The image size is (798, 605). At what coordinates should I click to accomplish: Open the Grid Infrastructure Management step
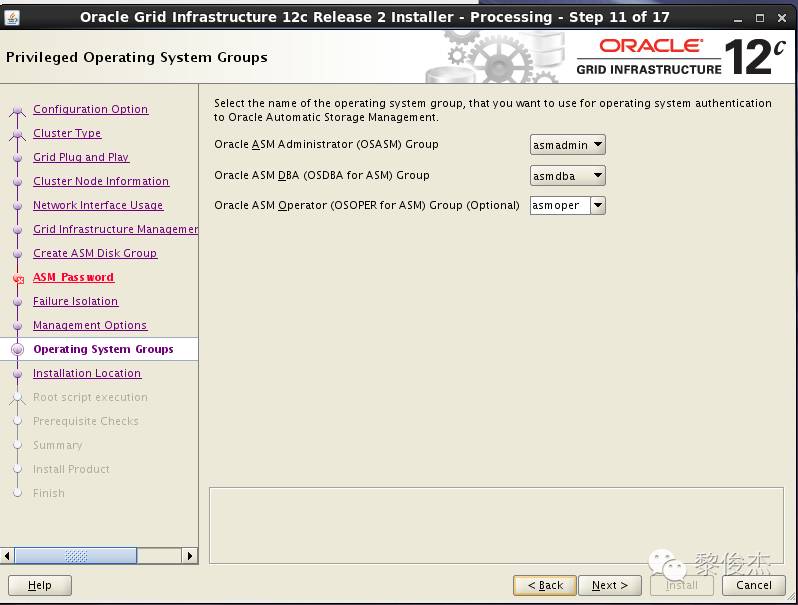pos(116,229)
